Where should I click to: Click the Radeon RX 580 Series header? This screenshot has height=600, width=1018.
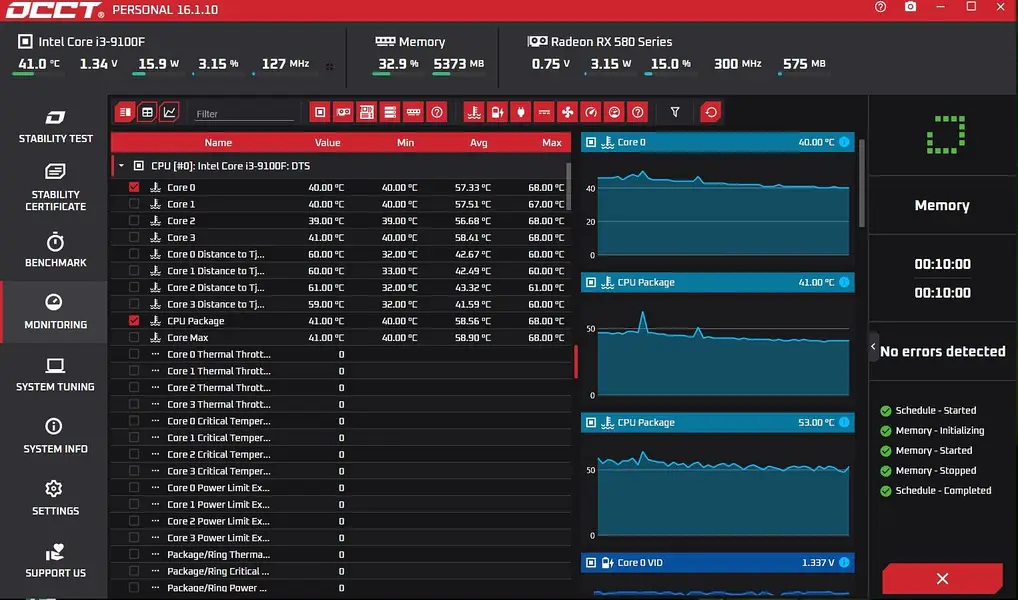click(611, 42)
